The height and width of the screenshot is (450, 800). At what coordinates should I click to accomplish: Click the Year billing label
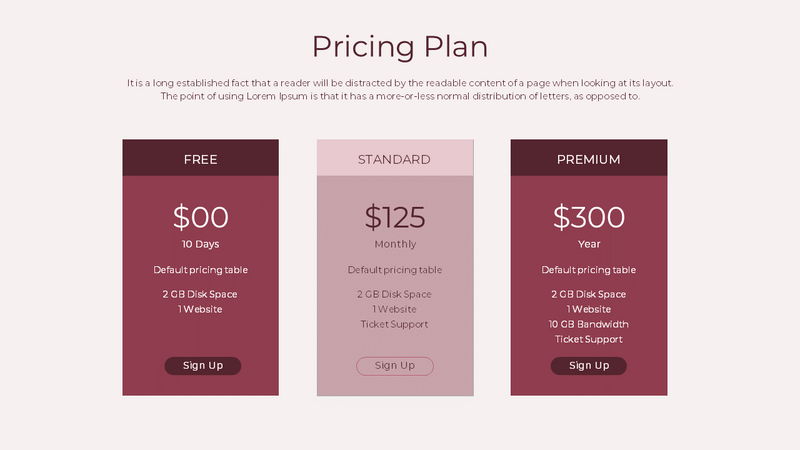(589, 244)
